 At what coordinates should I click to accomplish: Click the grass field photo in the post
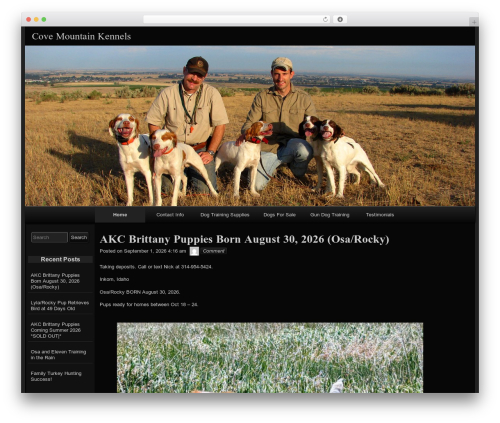point(270,358)
